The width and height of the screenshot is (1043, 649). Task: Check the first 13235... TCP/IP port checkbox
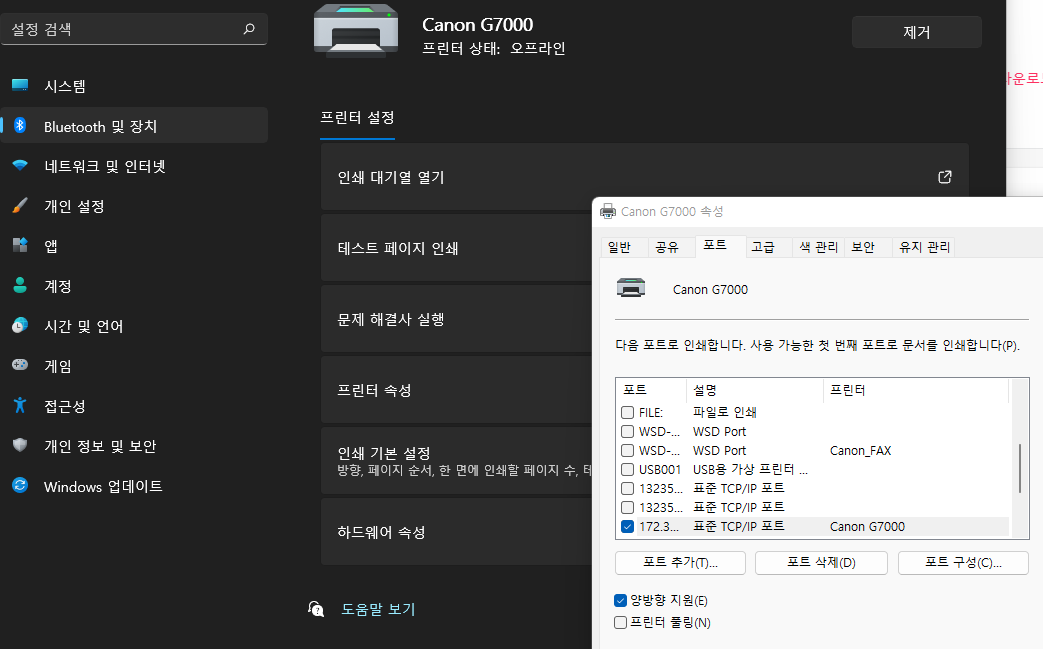pos(627,489)
